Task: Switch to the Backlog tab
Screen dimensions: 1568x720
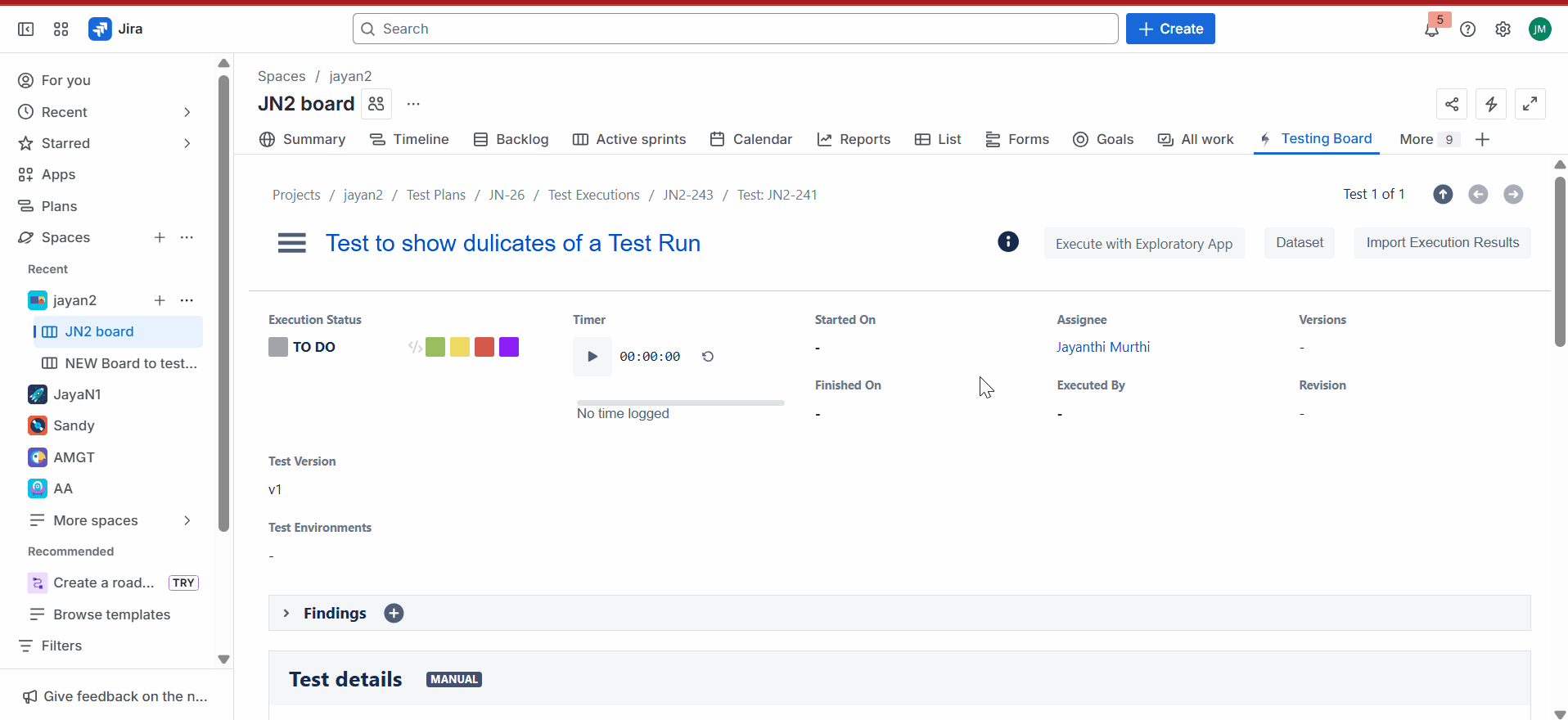Action: (511, 139)
